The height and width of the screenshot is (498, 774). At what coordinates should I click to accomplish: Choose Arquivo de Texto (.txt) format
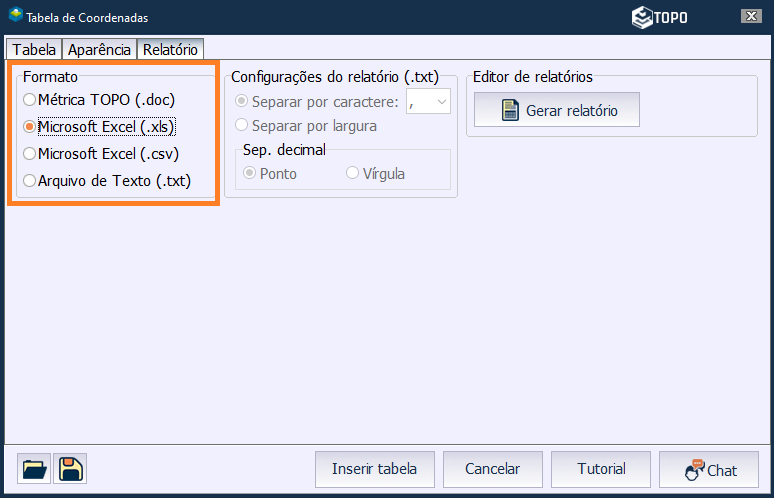click(30, 181)
